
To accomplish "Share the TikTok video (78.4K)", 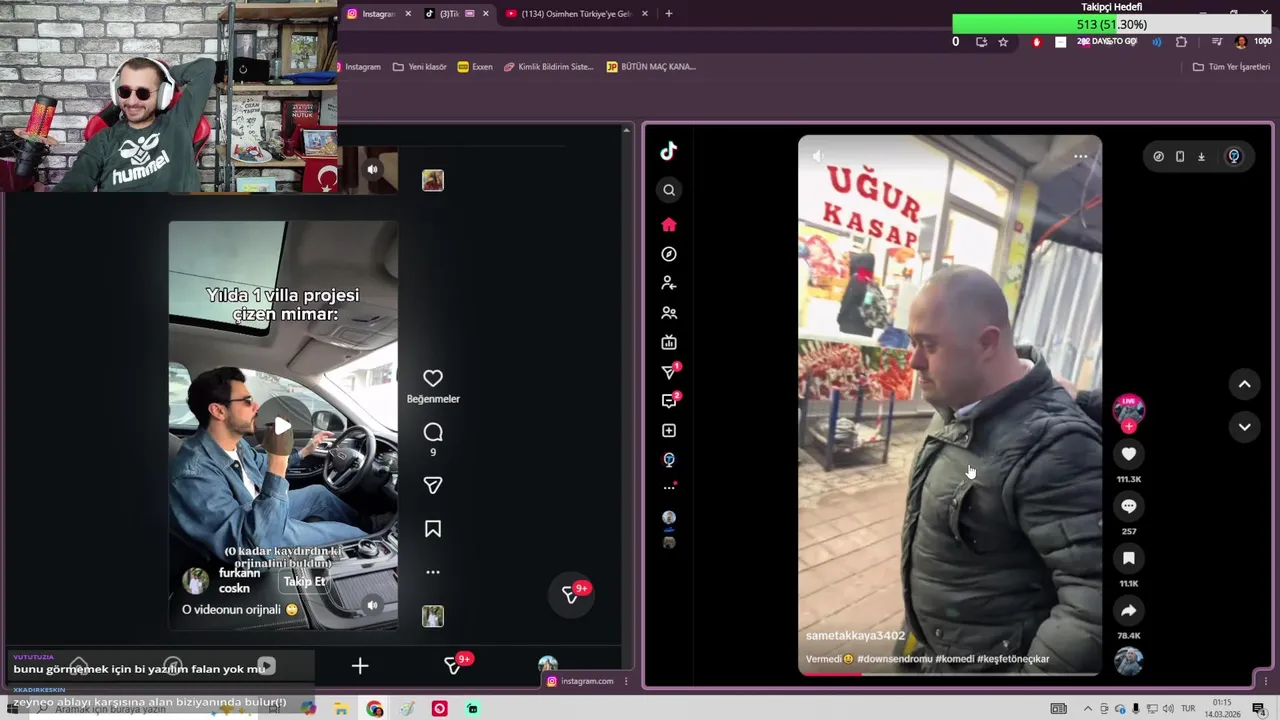I will pos(1129,610).
